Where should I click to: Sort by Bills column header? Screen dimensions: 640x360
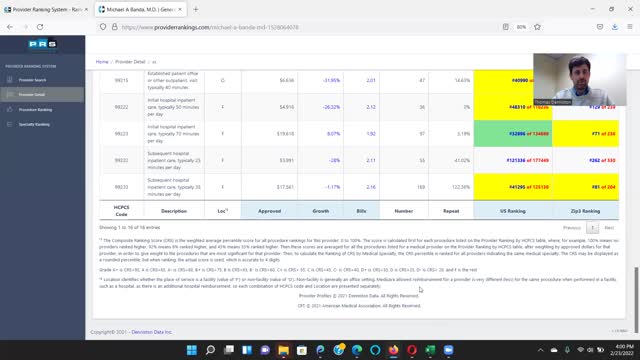click(361, 211)
